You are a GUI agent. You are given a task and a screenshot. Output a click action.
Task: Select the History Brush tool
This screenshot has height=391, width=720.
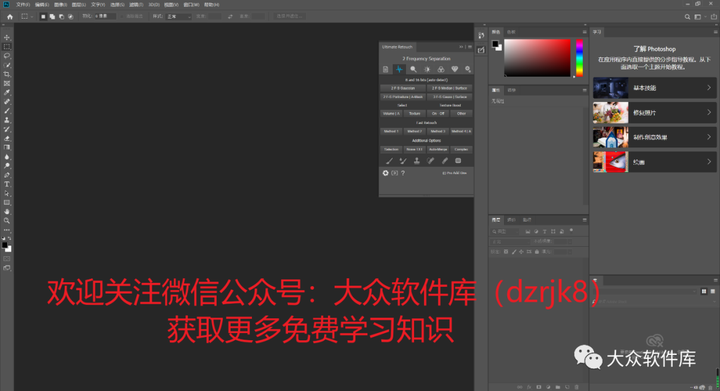7,129
